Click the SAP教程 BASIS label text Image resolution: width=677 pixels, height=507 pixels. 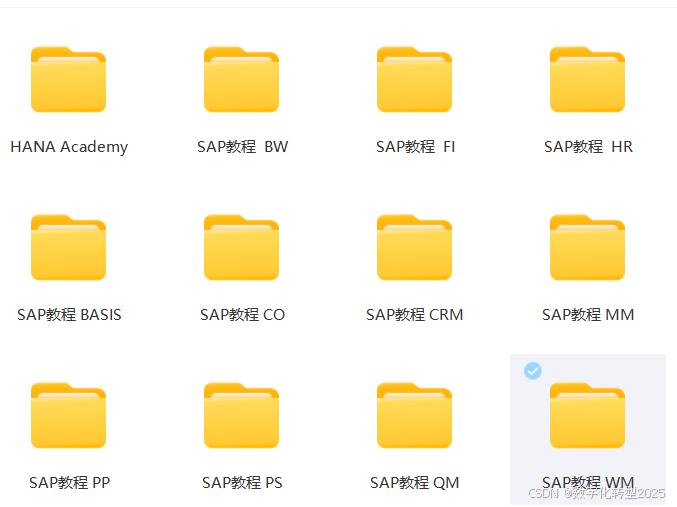(x=69, y=315)
